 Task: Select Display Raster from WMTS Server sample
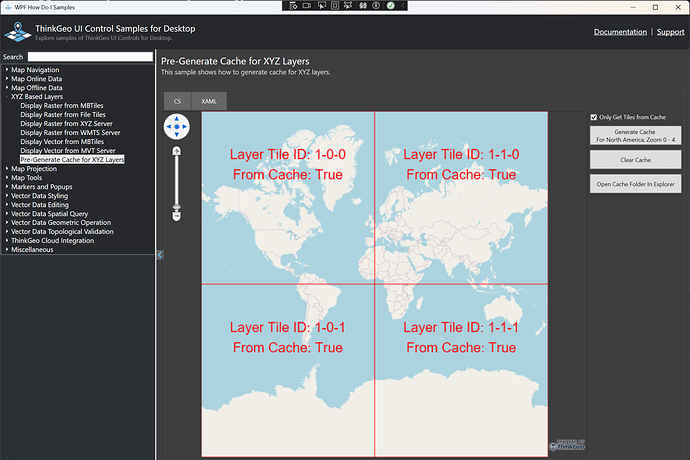[70, 132]
